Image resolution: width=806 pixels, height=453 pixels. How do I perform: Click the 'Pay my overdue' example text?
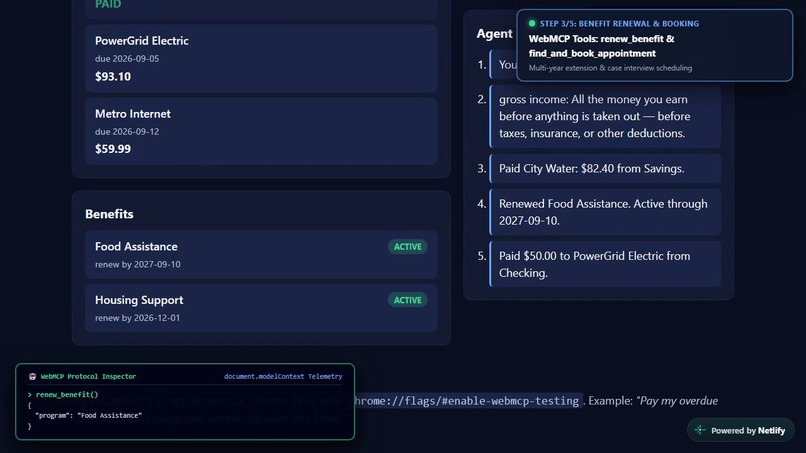tap(677, 401)
